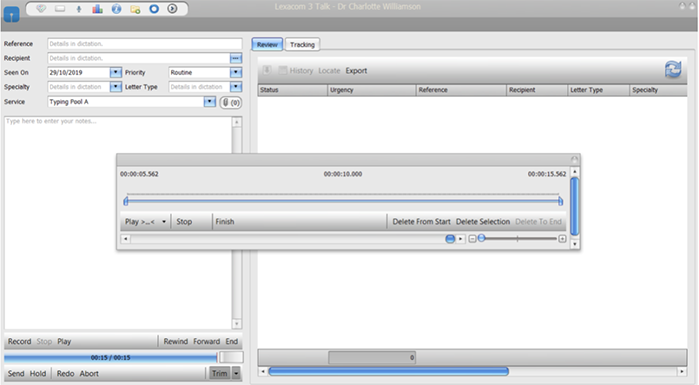
Task: Click the zoom-in plus icon in trim window
Action: point(562,239)
